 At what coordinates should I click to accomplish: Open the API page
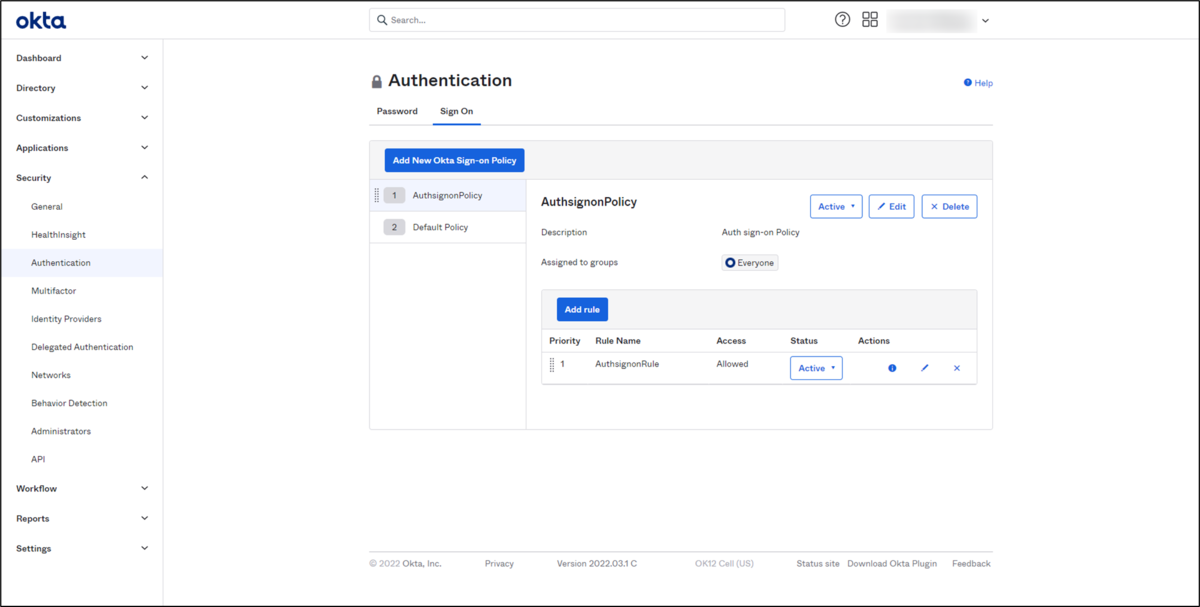click(x=38, y=459)
